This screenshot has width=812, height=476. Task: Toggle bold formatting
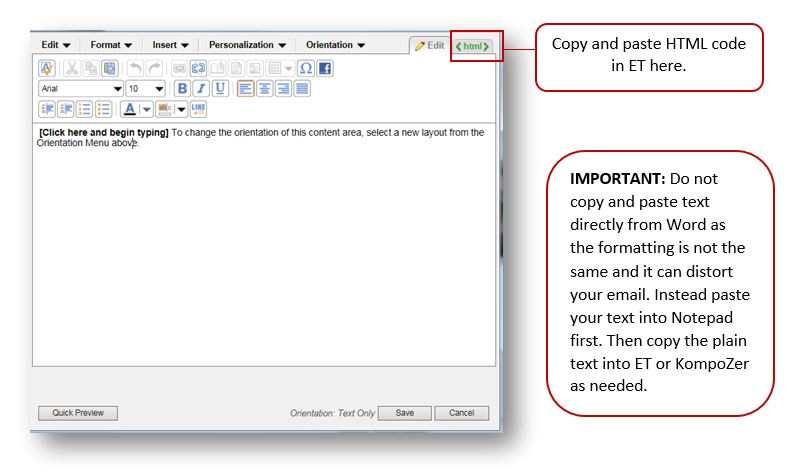[x=182, y=89]
